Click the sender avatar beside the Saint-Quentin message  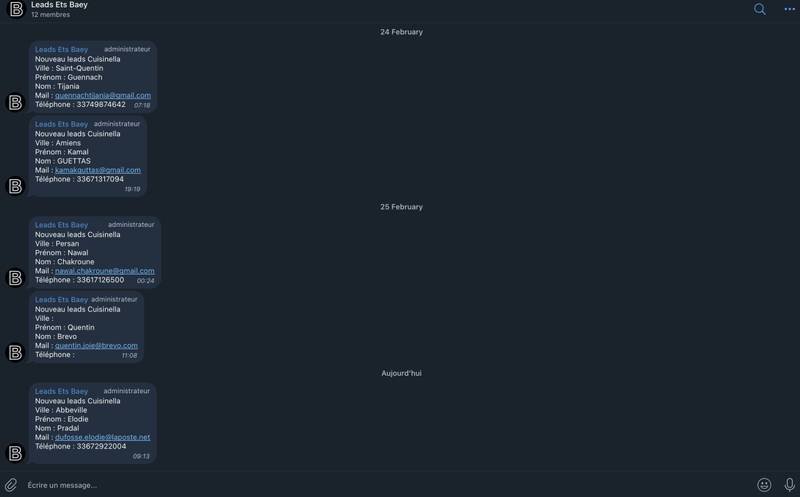15,103
